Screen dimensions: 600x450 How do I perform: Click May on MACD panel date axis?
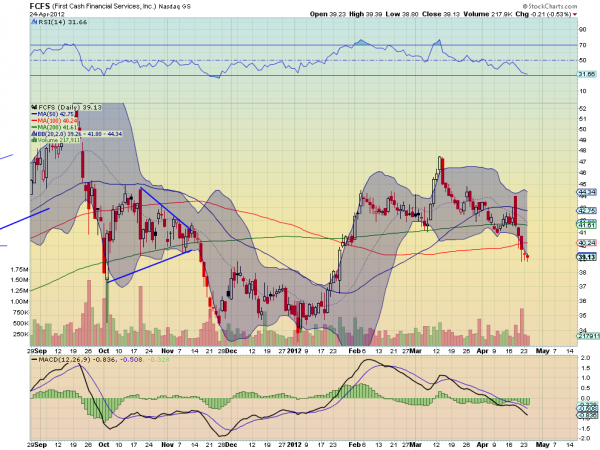[x=543, y=445]
